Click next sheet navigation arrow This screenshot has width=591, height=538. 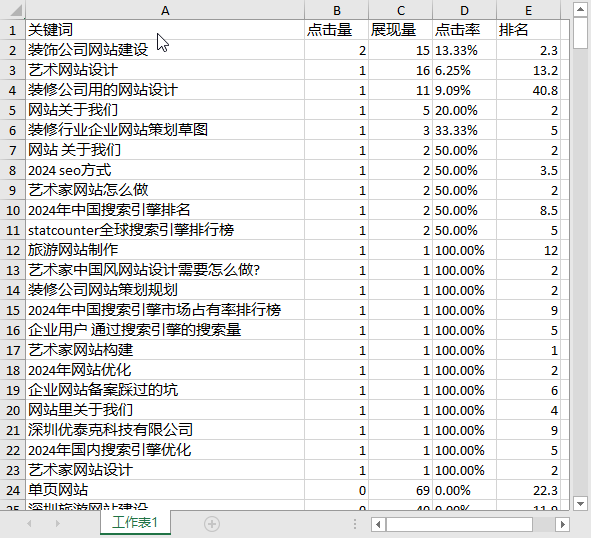pos(57,524)
